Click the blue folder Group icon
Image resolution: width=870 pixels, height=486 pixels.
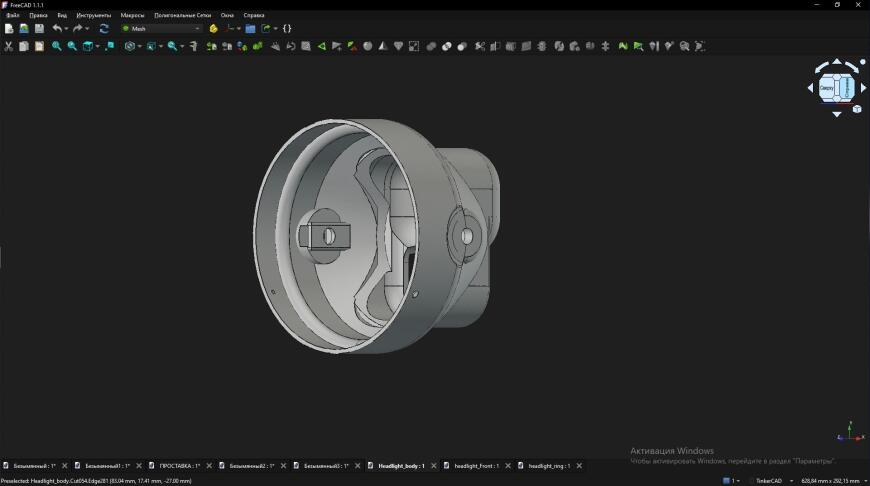tap(250, 28)
